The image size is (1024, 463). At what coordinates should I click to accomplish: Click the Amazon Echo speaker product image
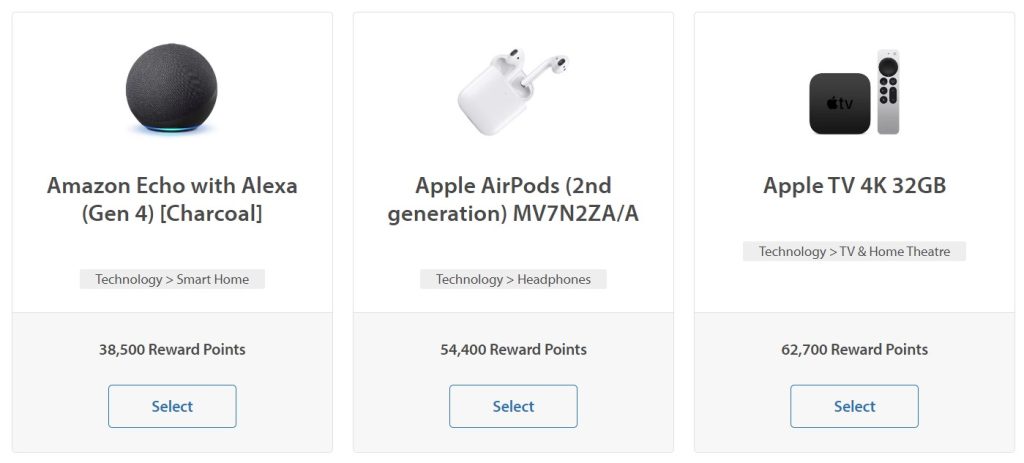172,88
